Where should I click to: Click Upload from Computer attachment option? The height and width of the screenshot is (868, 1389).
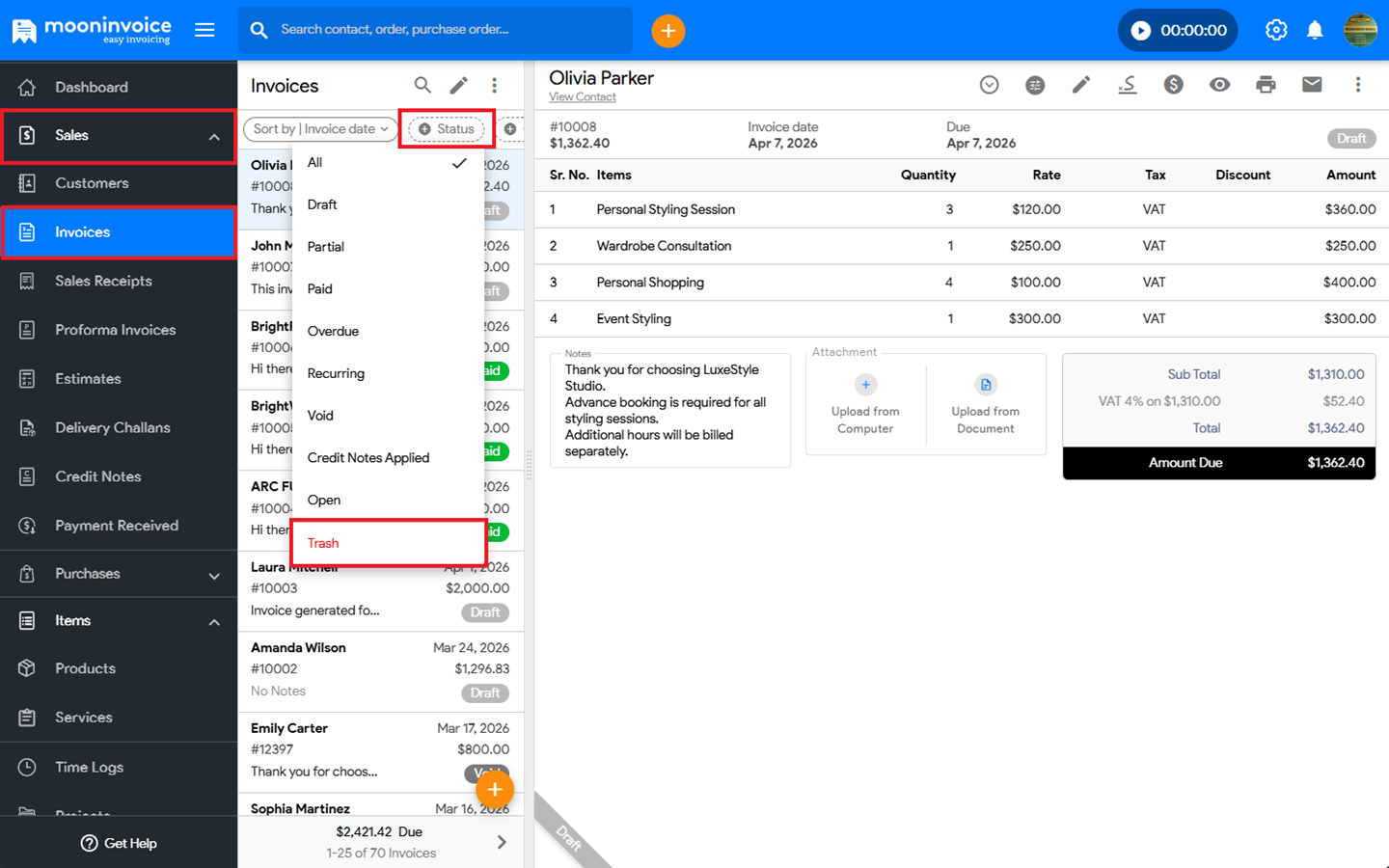(865, 404)
